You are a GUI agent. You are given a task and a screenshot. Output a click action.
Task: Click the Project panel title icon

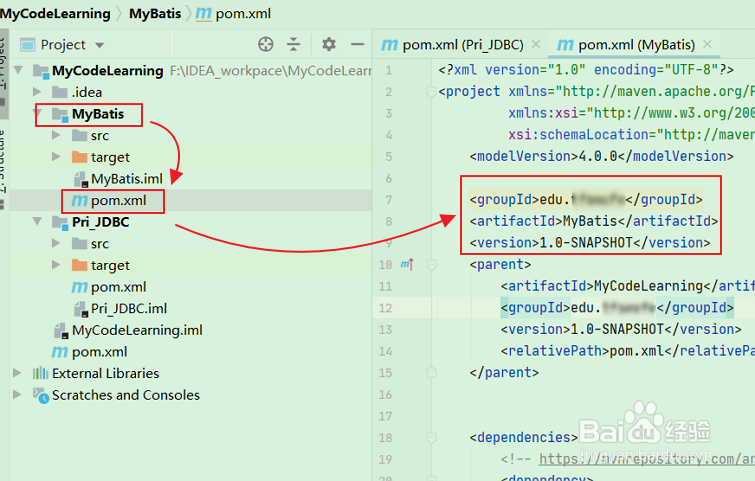[27, 45]
